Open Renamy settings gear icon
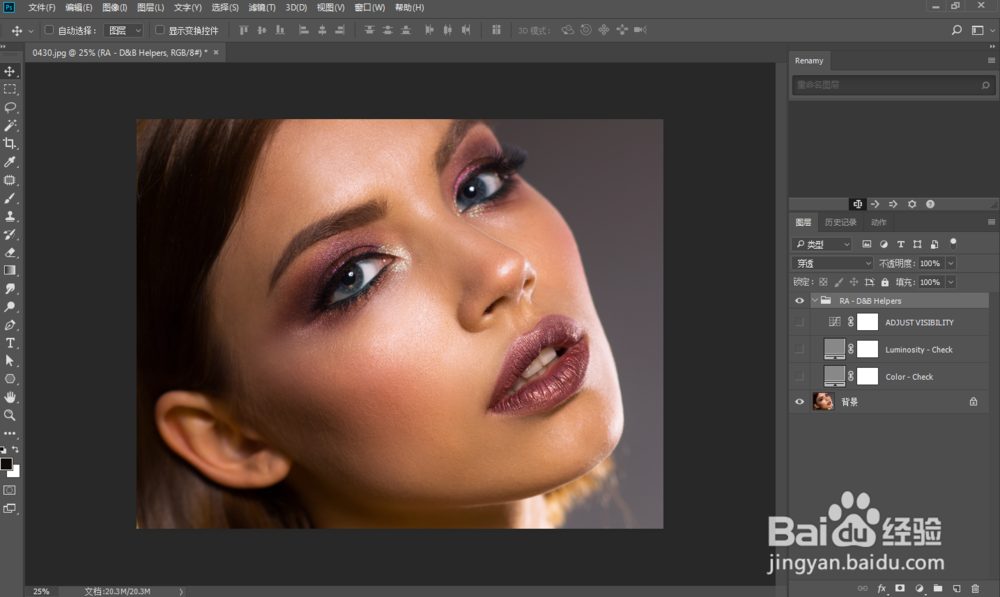This screenshot has width=1000, height=597. coord(912,204)
